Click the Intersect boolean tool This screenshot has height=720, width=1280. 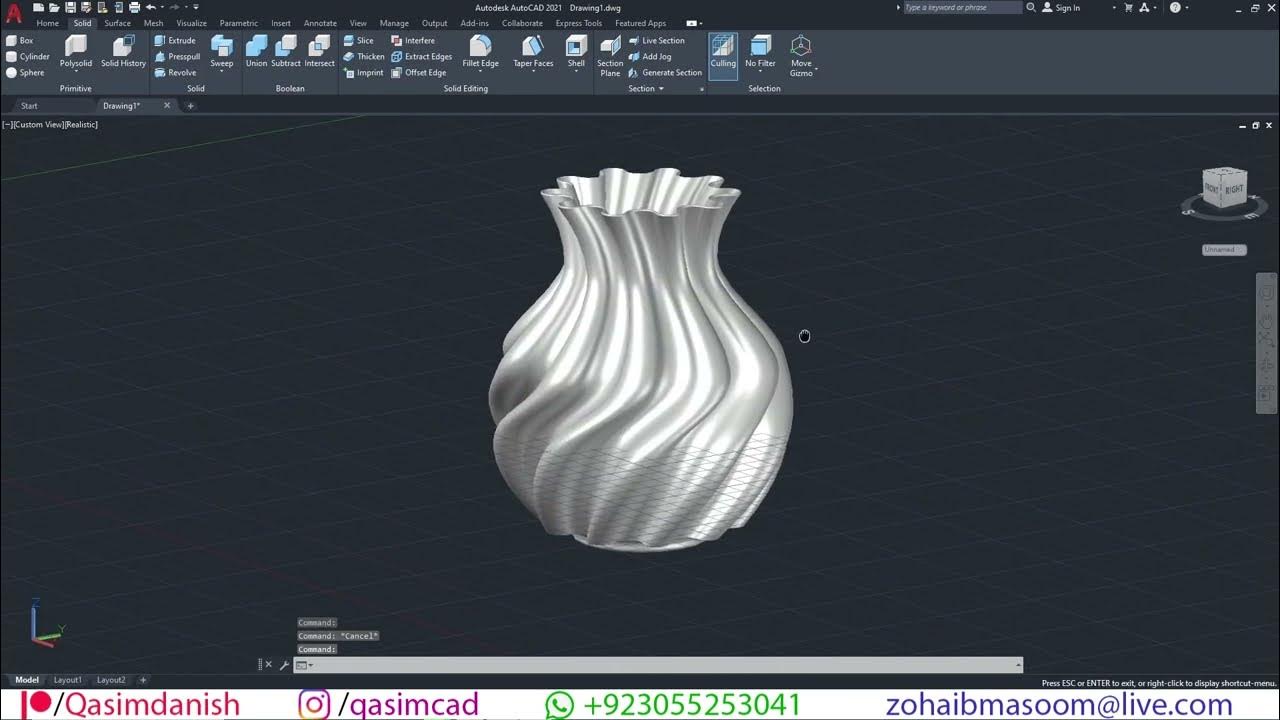tap(319, 51)
